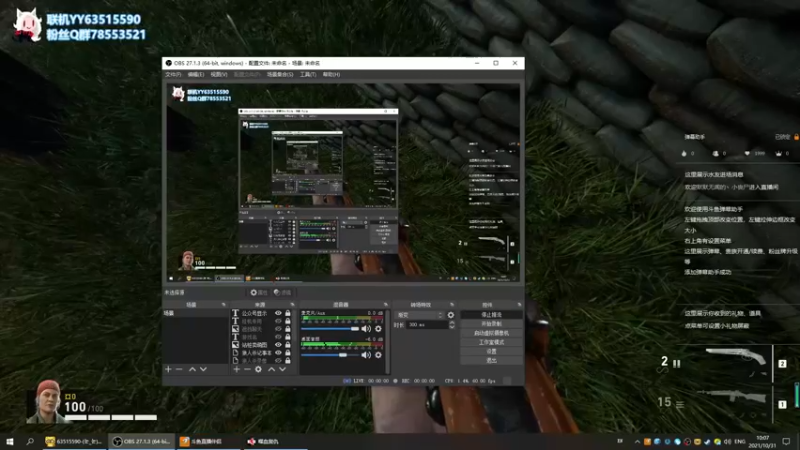Move the selected source up

click(271, 369)
